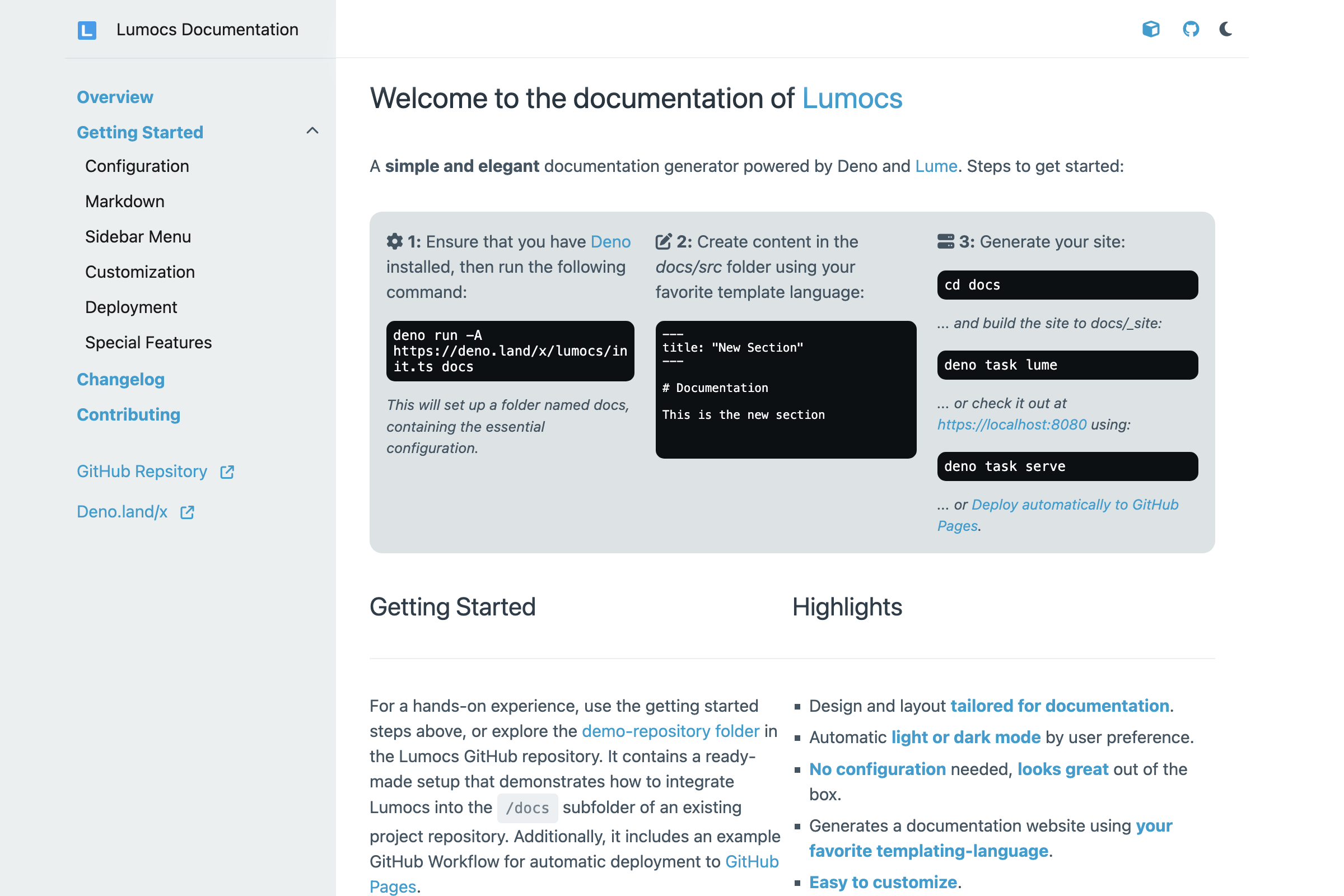Screen dimensions: 1344x896
Task: Open the Contributing sidebar section
Action: [x=129, y=415]
